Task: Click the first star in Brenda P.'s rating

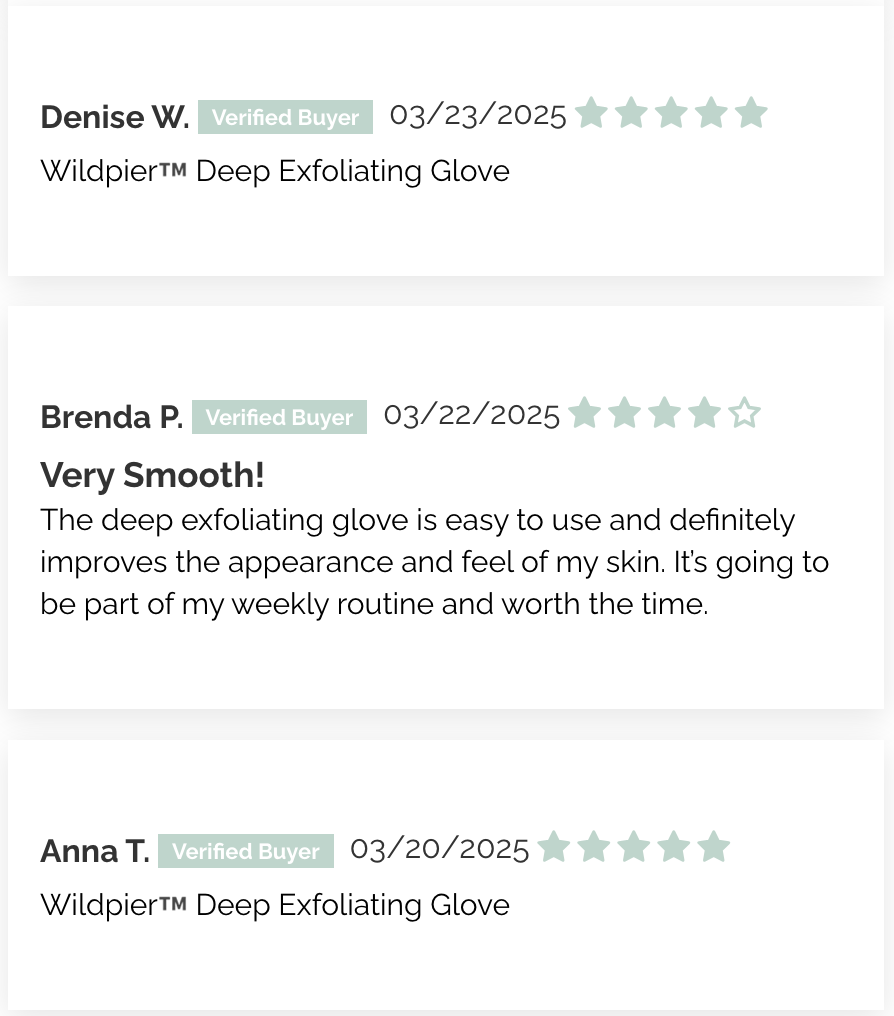Action: click(x=585, y=413)
